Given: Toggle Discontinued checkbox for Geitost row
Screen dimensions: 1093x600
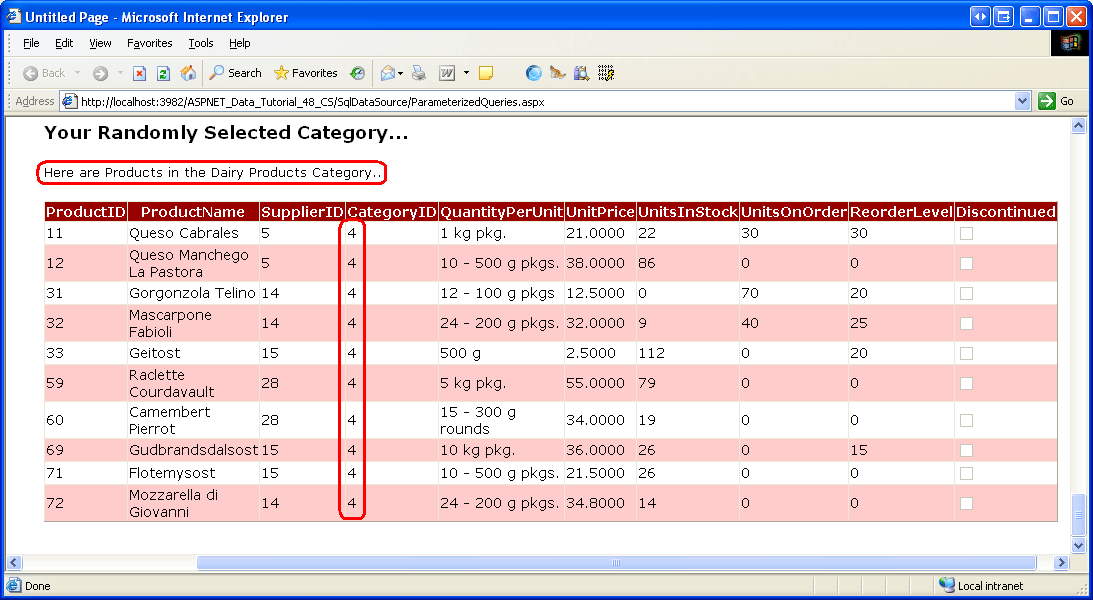Looking at the screenshot, I should tap(966, 353).
